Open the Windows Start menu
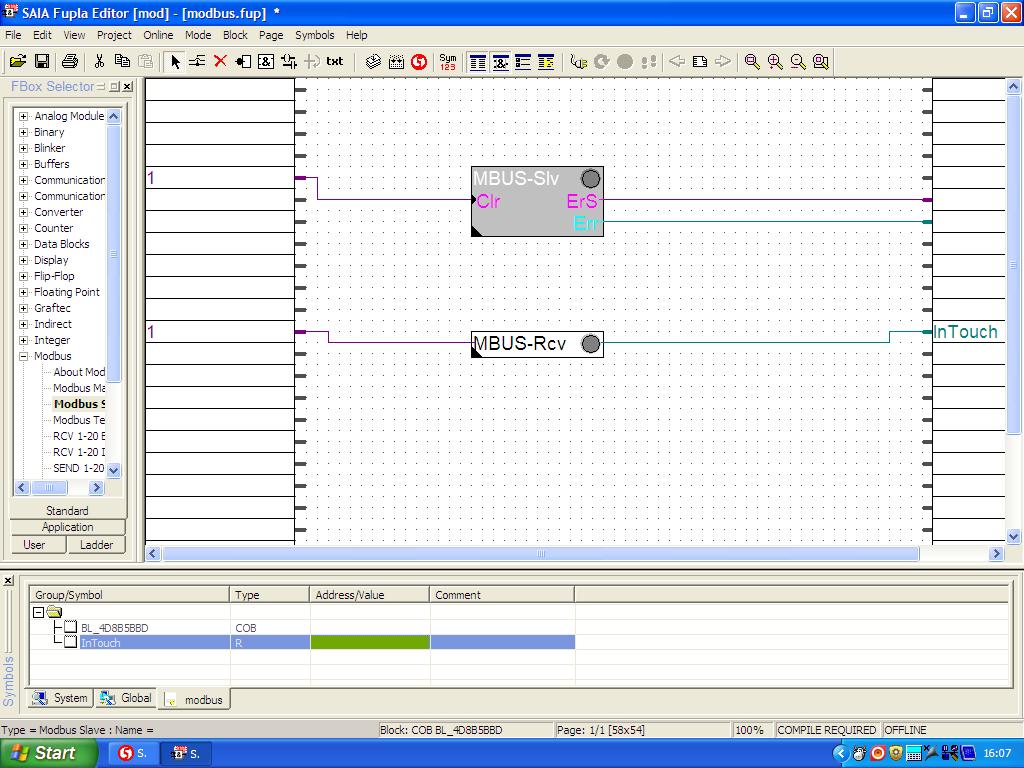 click(48, 753)
